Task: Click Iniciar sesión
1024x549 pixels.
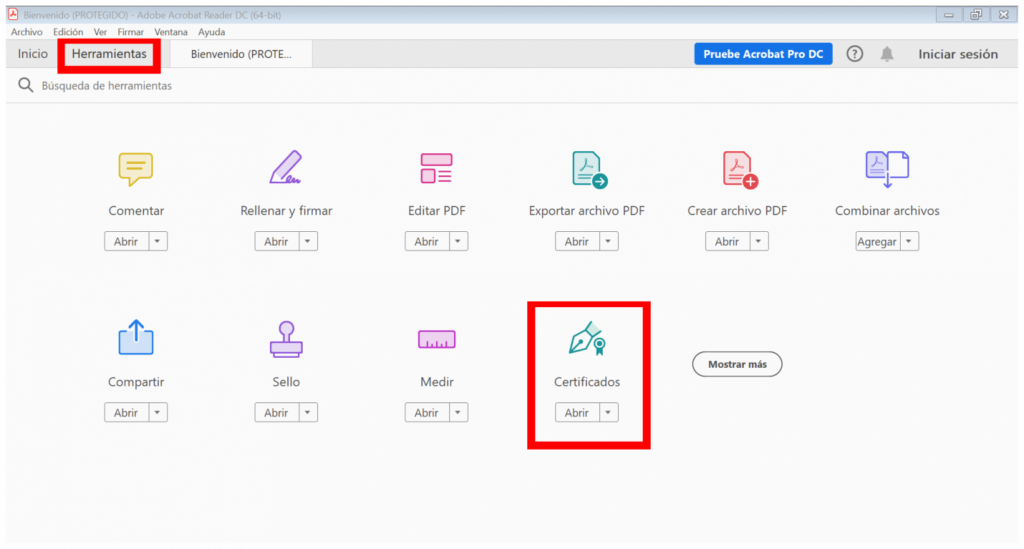Action: point(958,54)
